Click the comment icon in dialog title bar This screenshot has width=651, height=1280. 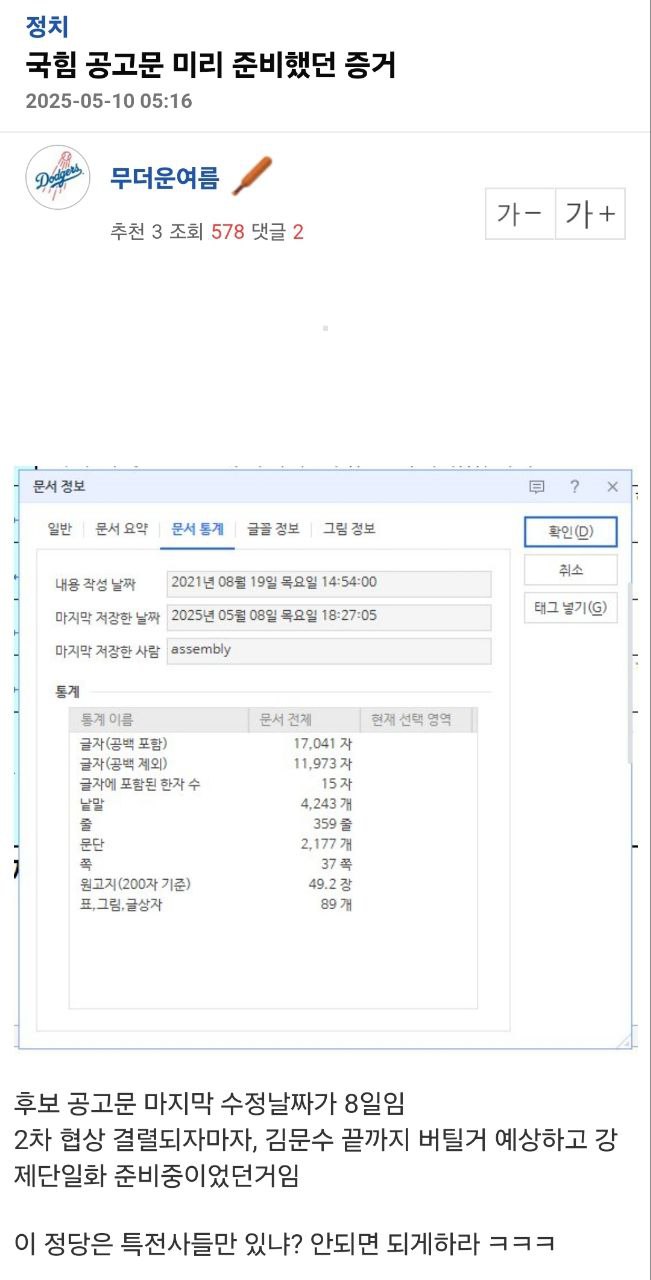coord(537,487)
